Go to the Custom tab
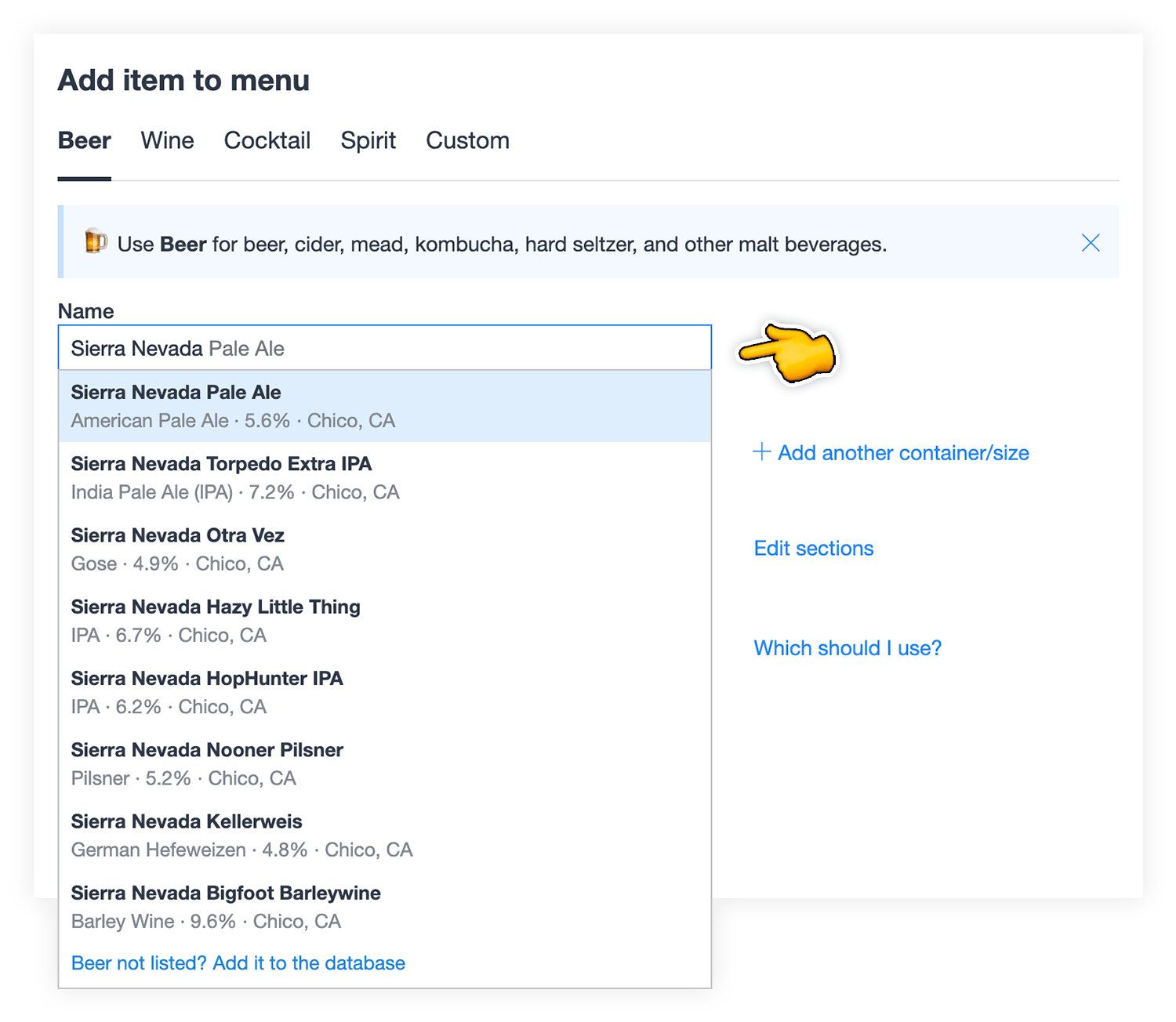The width and height of the screenshot is (1176, 1022). (x=467, y=141)
